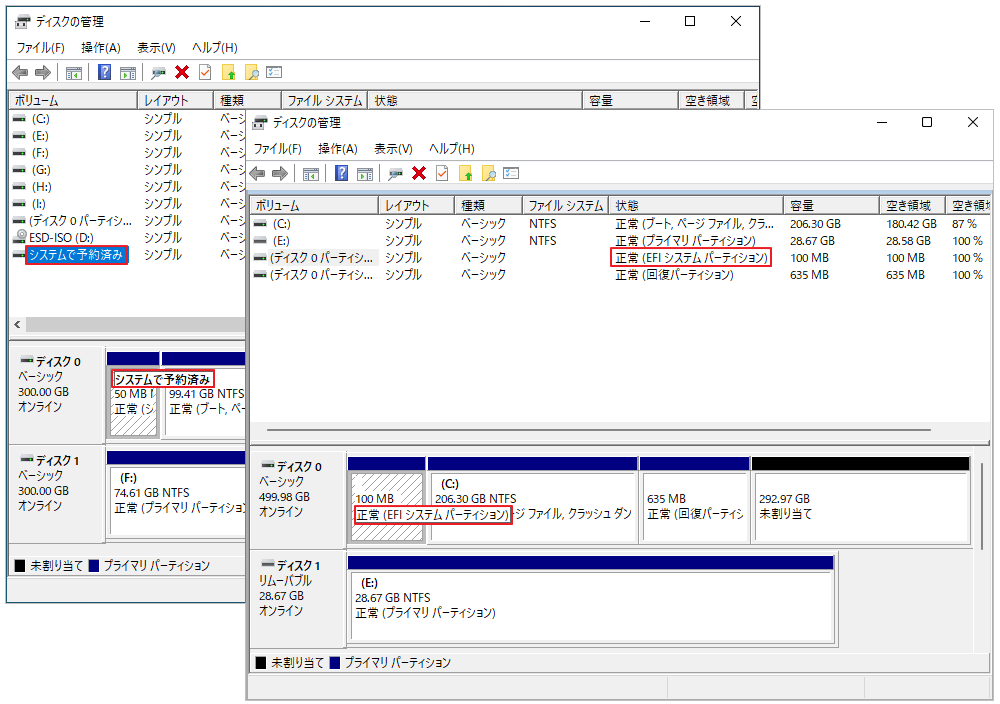1000x704 pixels.
Task: Open properties checkmark icon in front window toolbar
Action: 442,173
